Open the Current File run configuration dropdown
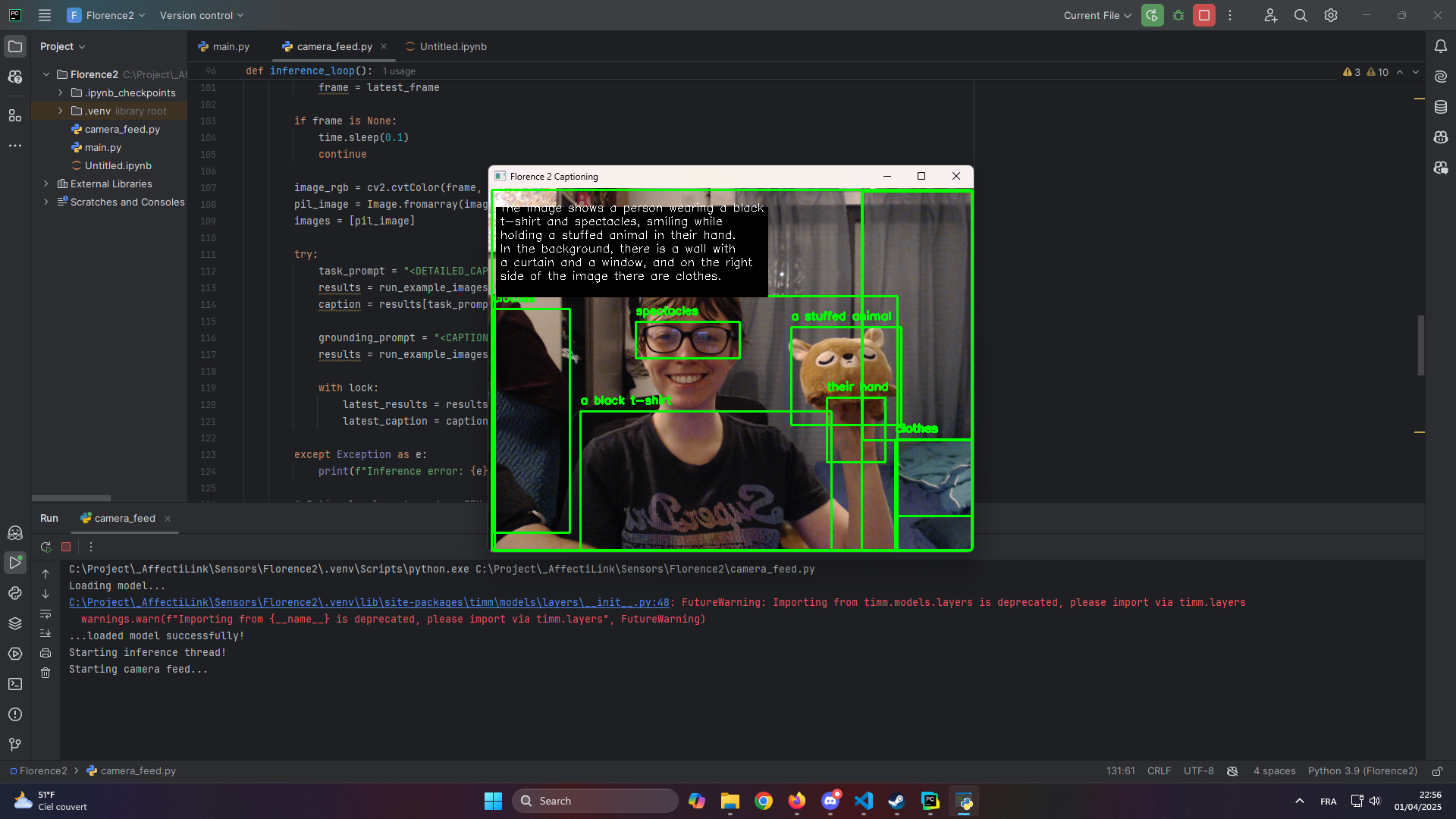This screenshot has width=1456, height=819. coord(1097,15)
